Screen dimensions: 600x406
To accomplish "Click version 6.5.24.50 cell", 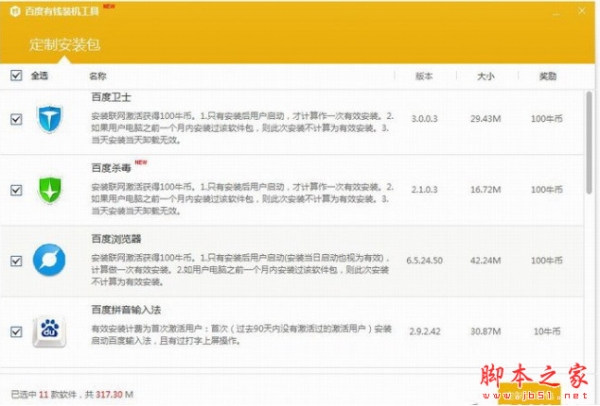I will click(x=424, y=261).
